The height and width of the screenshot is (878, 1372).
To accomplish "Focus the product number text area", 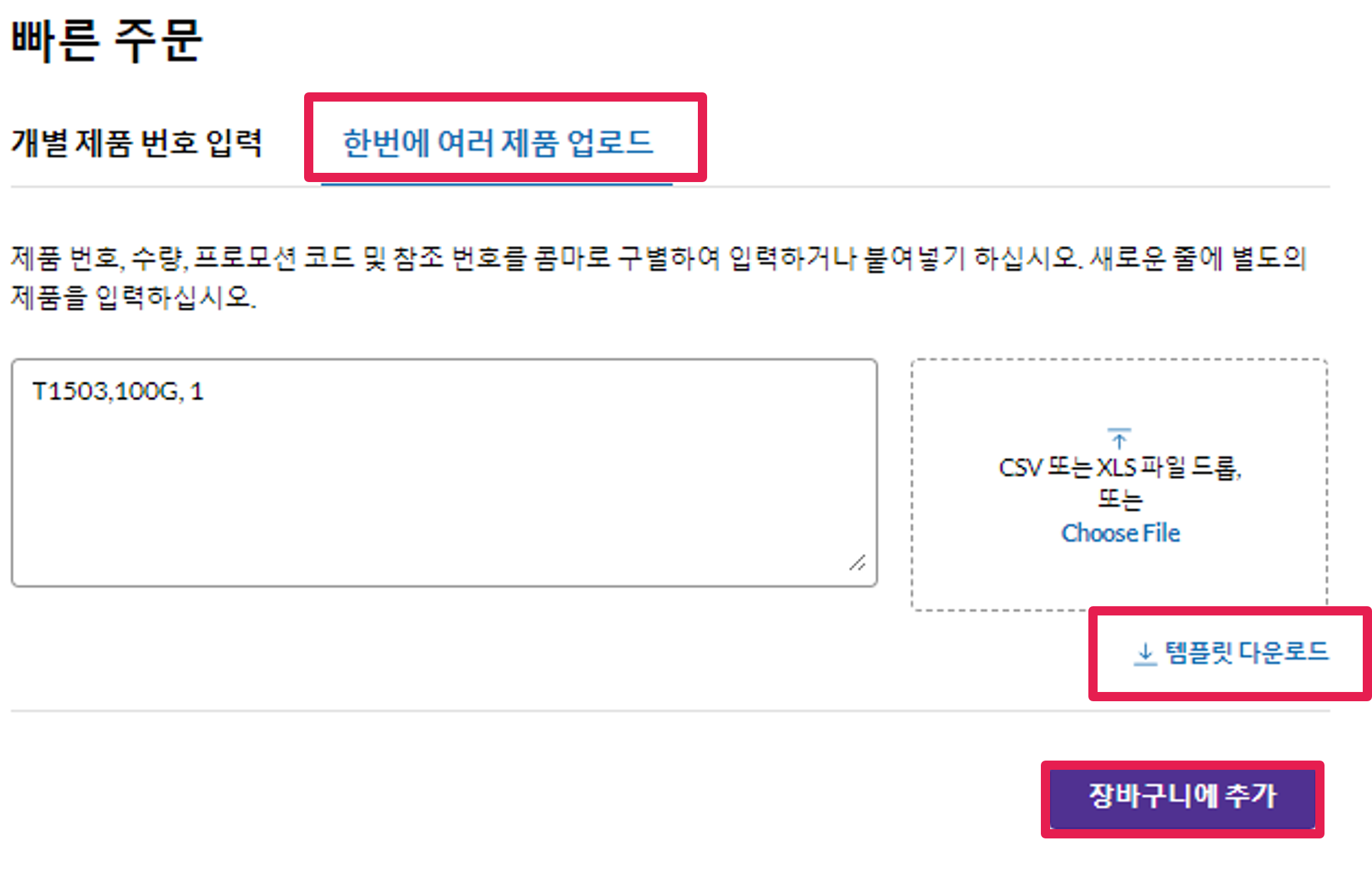I will (444, 472).
